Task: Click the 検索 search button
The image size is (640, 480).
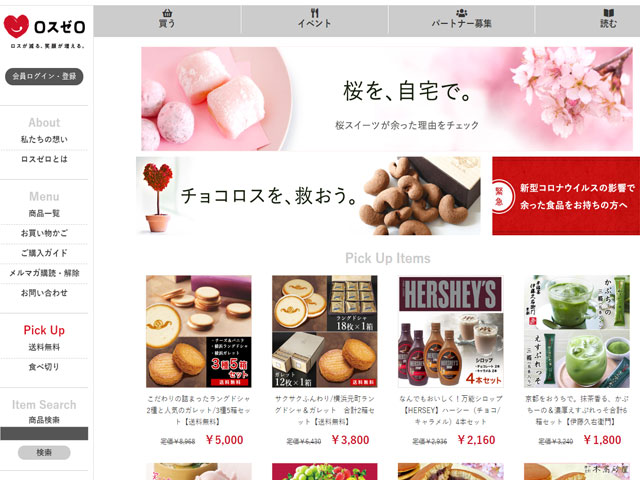Action: point(44,452)
